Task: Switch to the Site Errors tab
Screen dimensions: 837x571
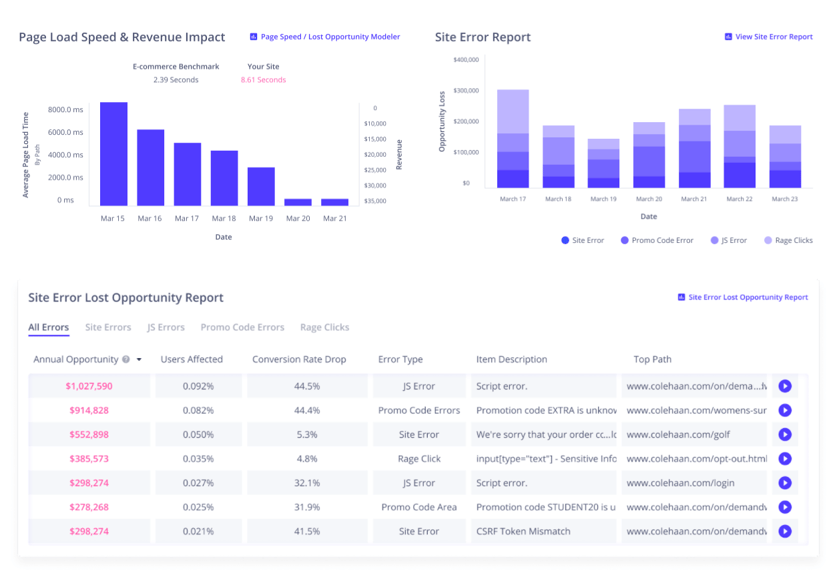Action: [x=108, y=327]
